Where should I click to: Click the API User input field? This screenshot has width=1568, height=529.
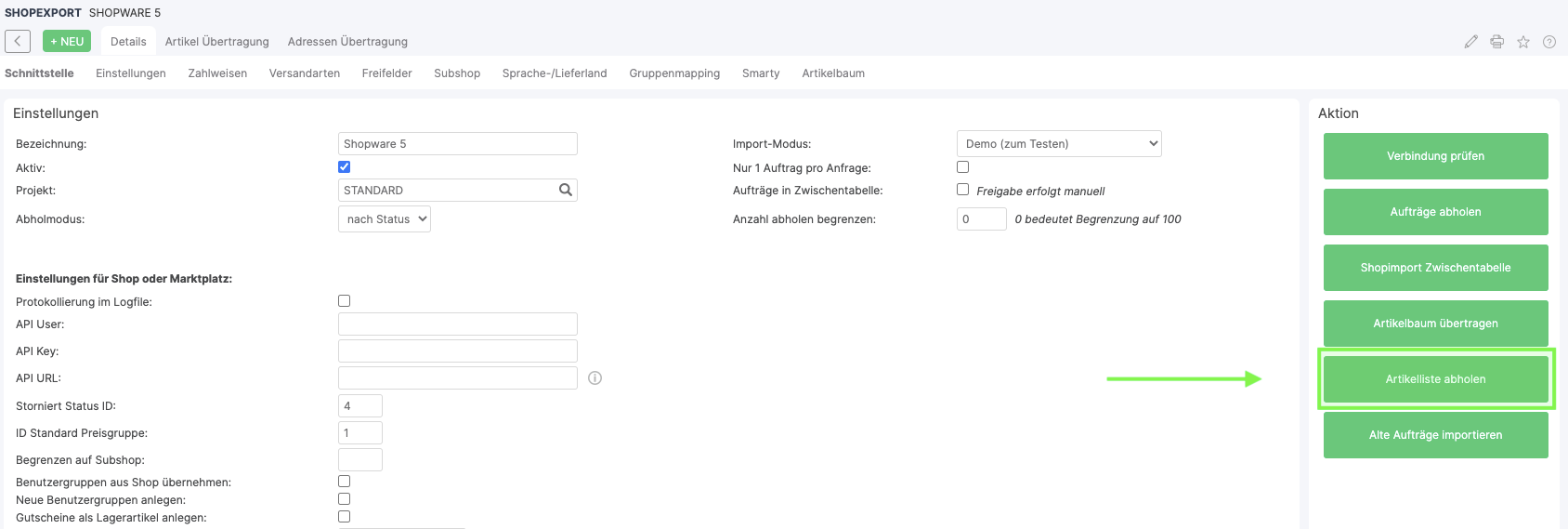458,324
